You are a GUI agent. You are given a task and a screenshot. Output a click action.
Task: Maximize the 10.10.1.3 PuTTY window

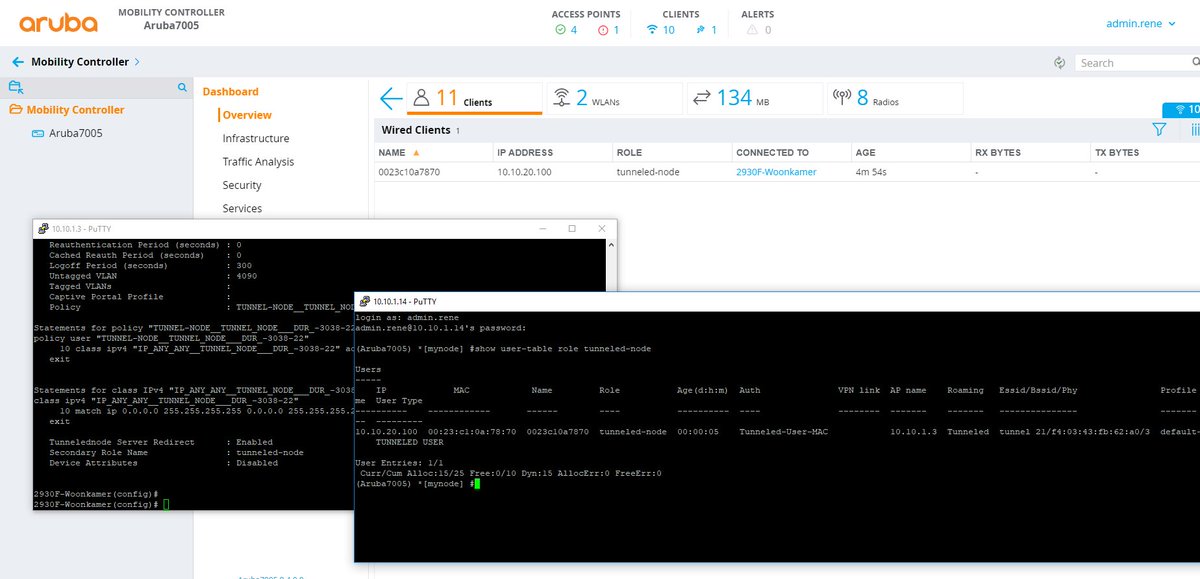[x=572, y=228]
